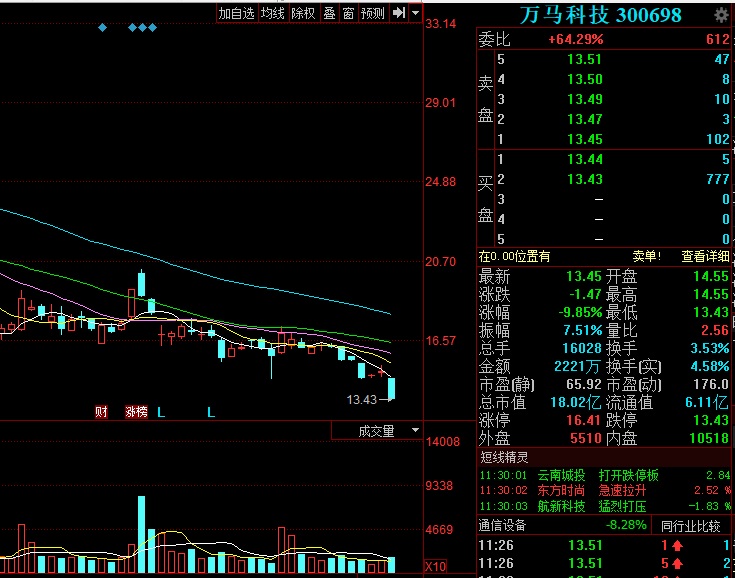Open the 窗 window layout option

[348, 13]
